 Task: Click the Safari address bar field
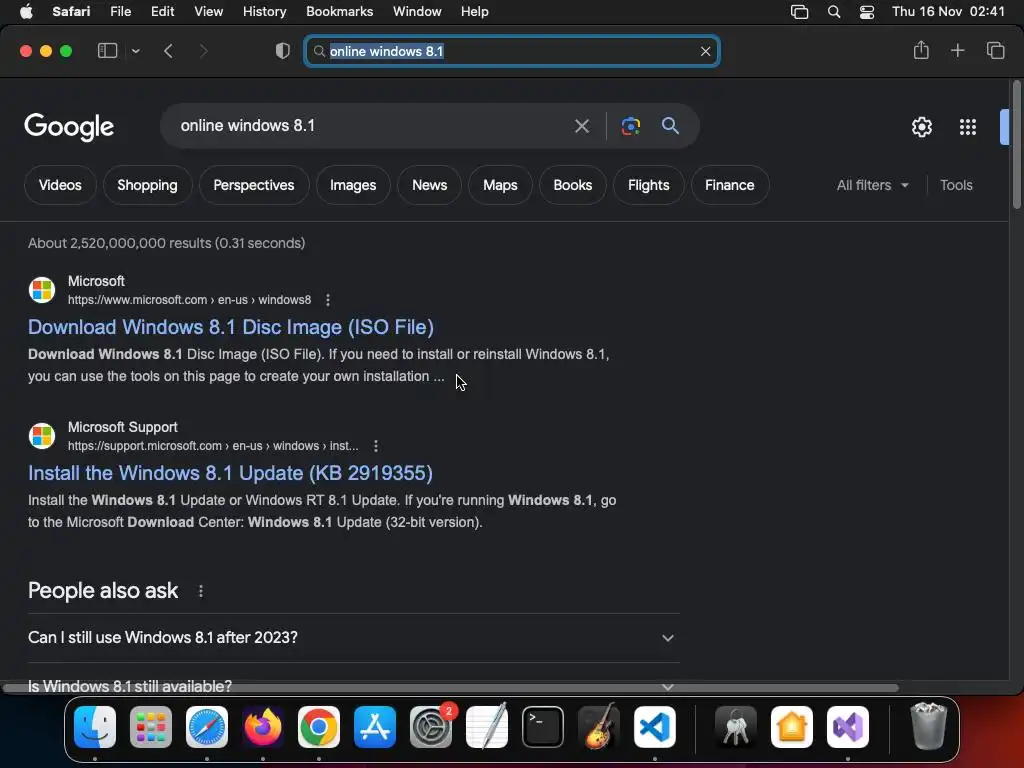click(512, 51)
